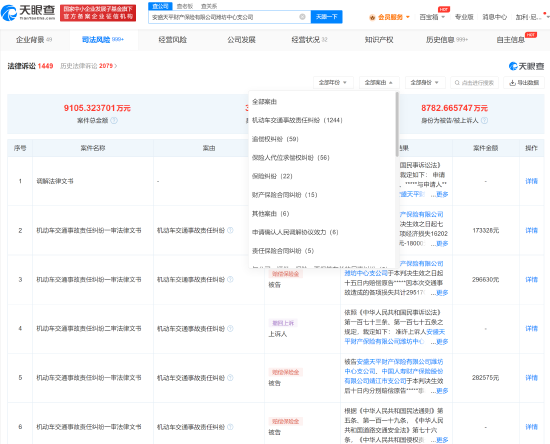The width and height of the screenshot is (550, 444).
Task: Expand 更多 in row 5 result text
Action: 442,390
